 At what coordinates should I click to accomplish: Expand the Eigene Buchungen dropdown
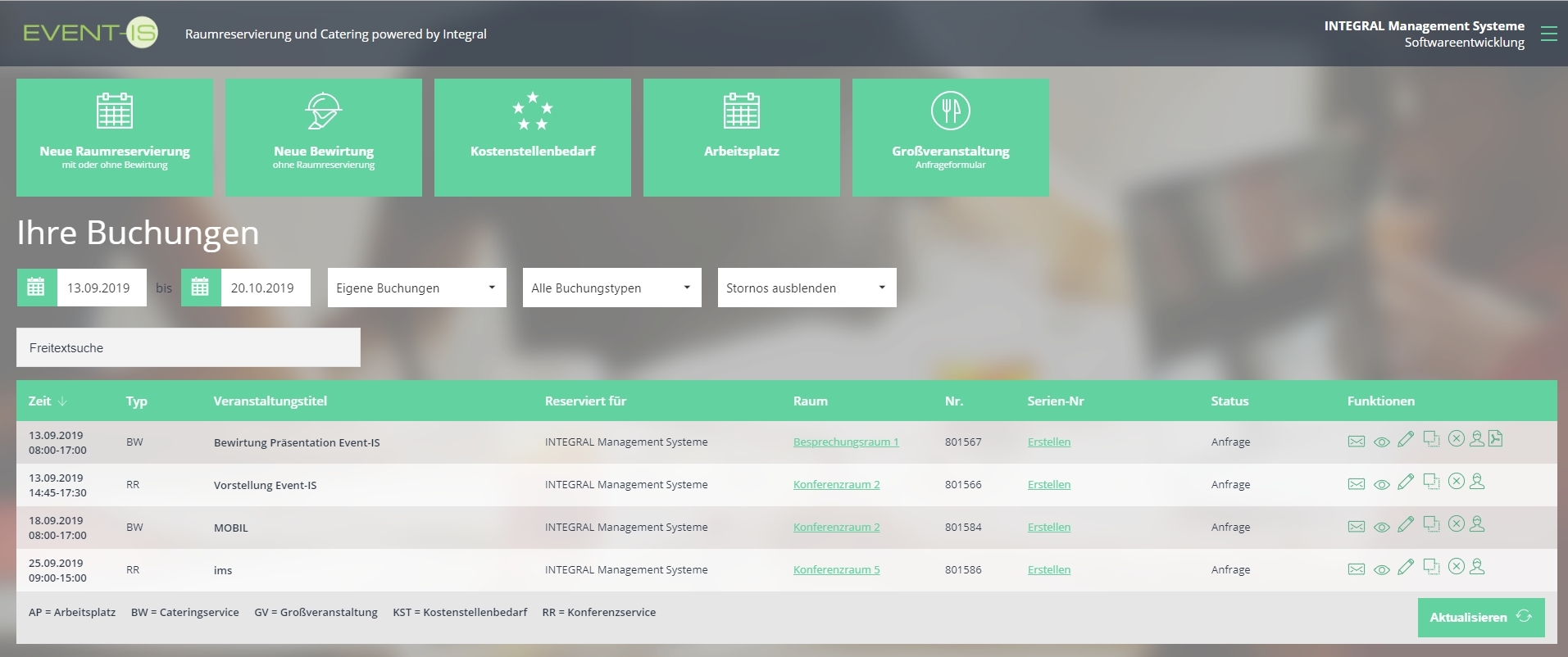(x=417, y=288)
